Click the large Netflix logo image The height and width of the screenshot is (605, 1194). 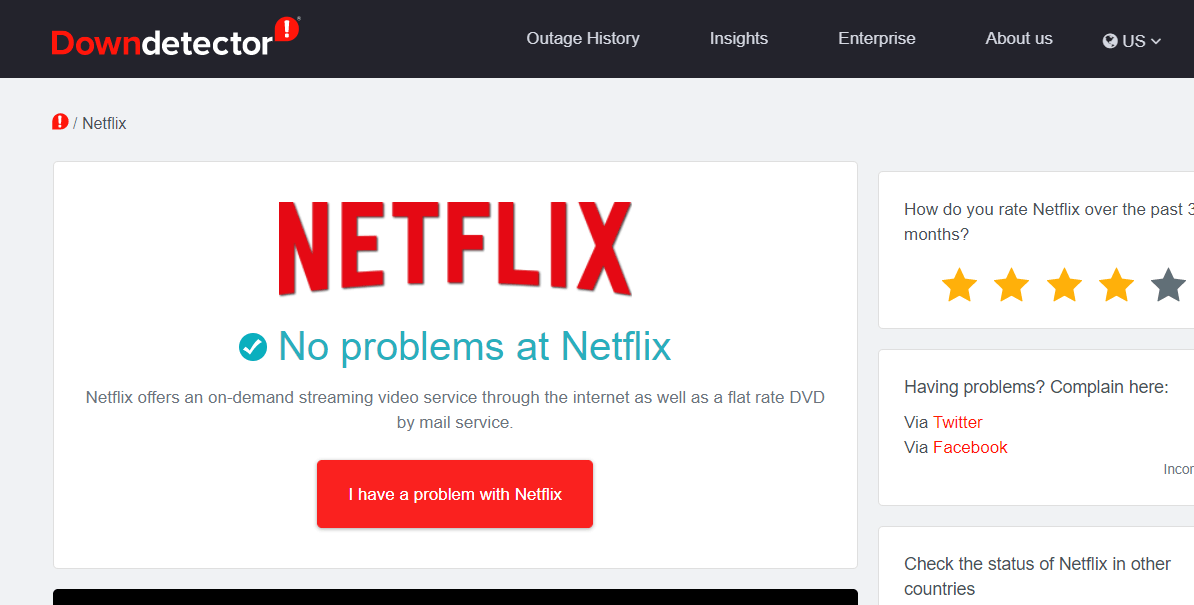455,248
